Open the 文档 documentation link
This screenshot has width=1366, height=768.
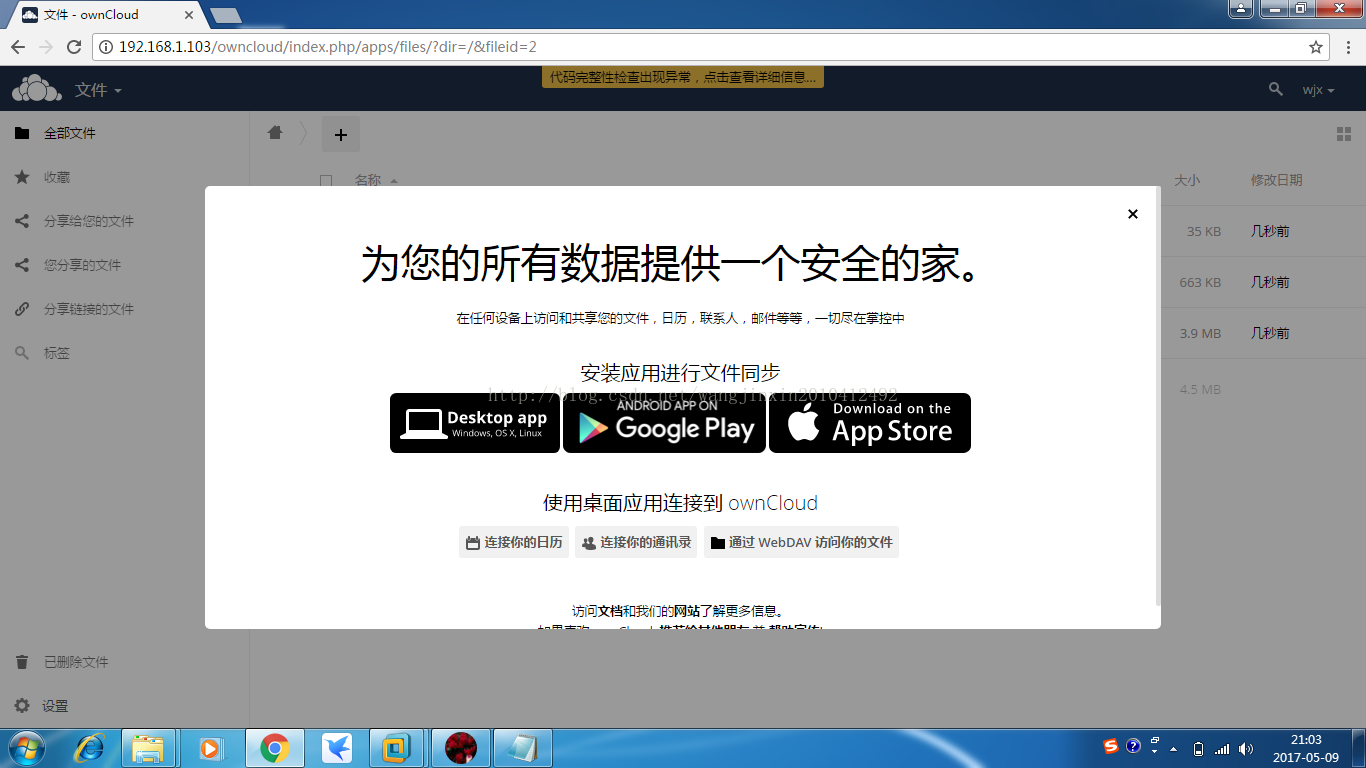pyautogui.click(x=610, y=611)
